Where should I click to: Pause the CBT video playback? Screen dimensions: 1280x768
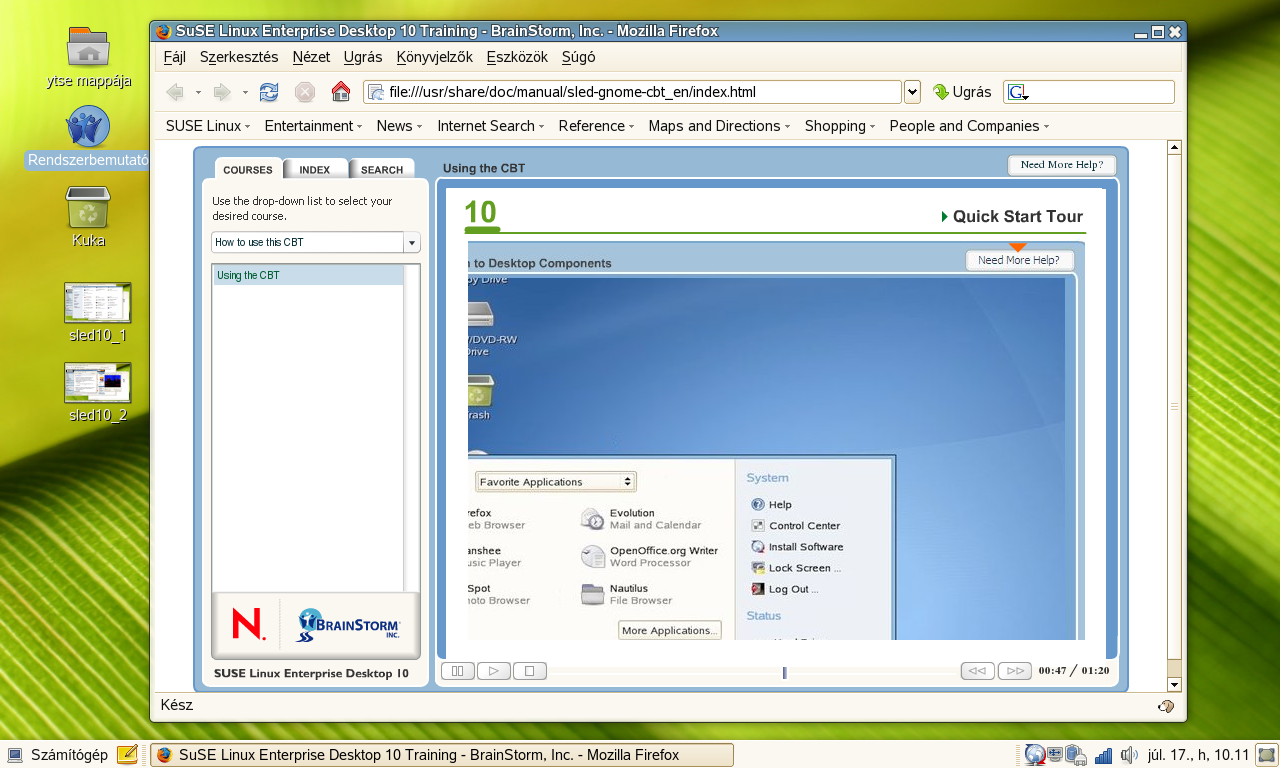pos(458,671)
